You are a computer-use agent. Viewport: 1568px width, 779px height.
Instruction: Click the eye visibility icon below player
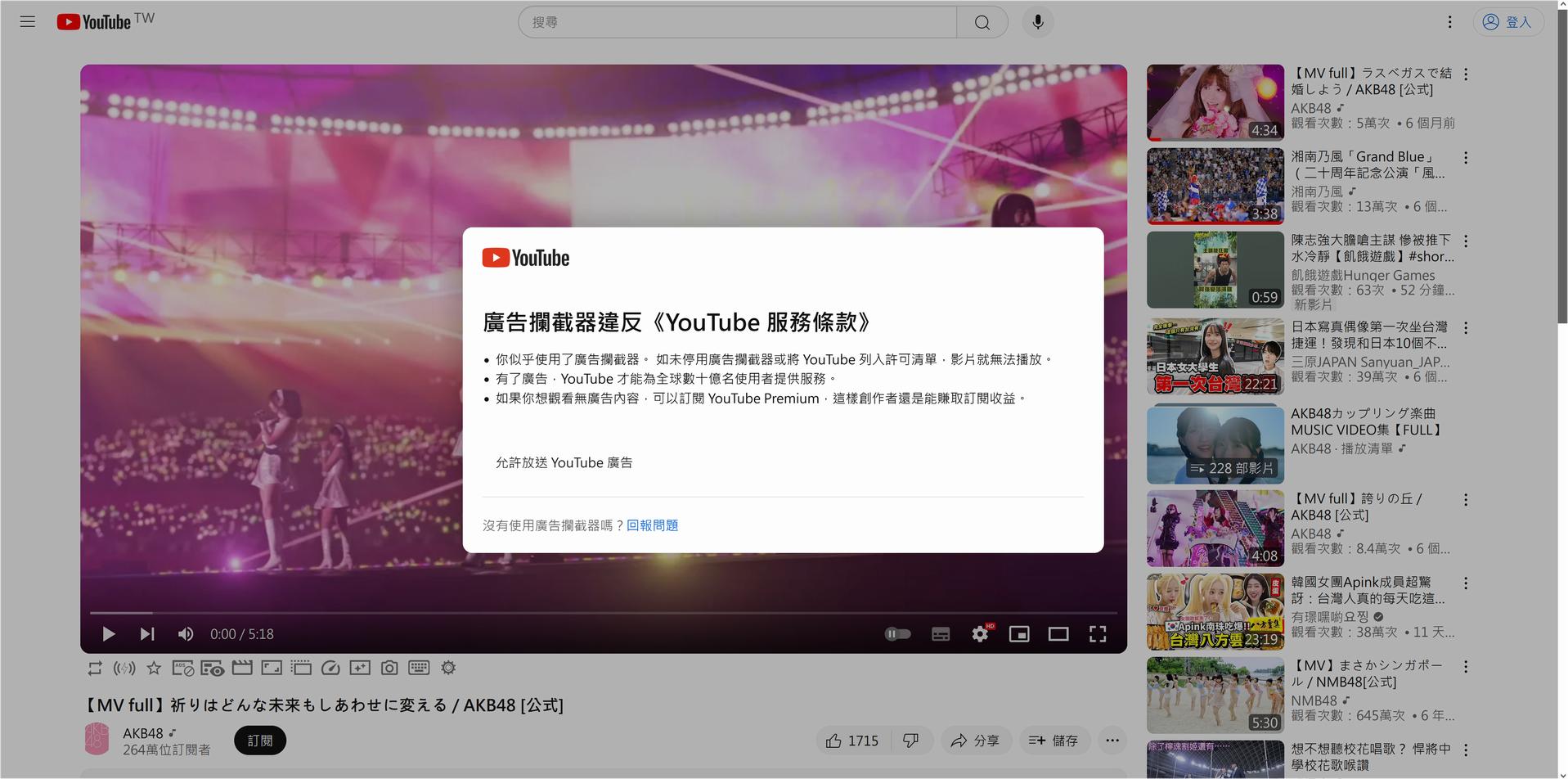pyautogui.click(x=213, y=669)
